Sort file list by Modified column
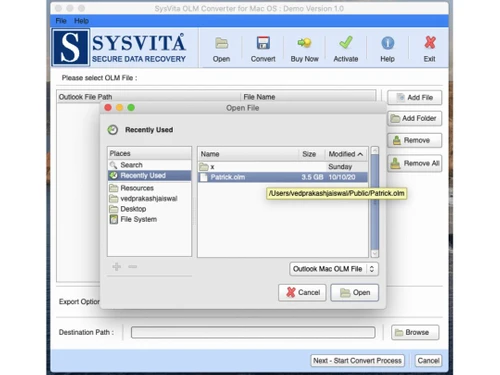The height and width of the screenshot is (375, 500). (346, 154)
